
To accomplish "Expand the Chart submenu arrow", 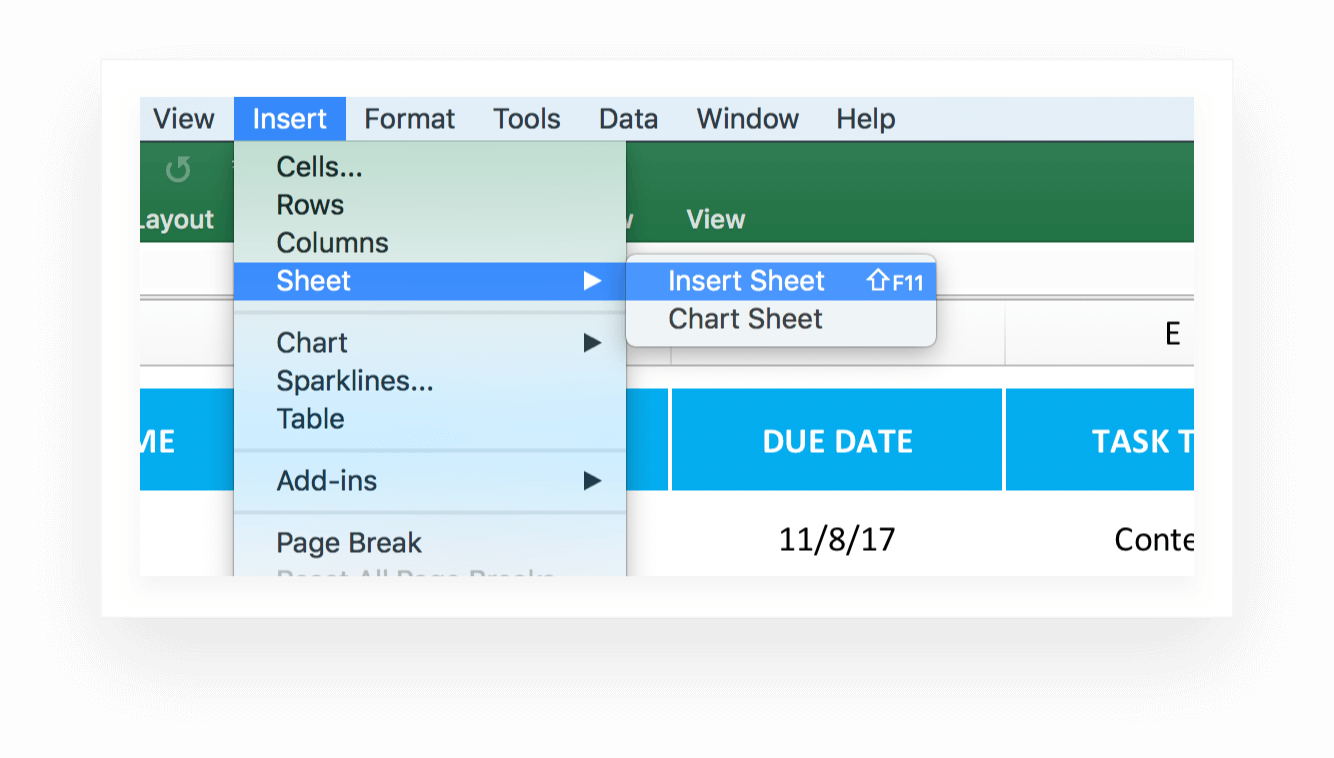I will (x=592, y=343).
